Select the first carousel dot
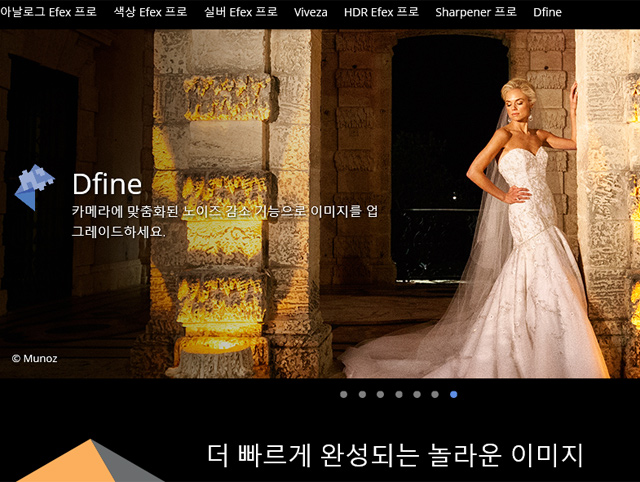Image resolution: width=640 pixels, height=482 pixels. click(344, 394)
